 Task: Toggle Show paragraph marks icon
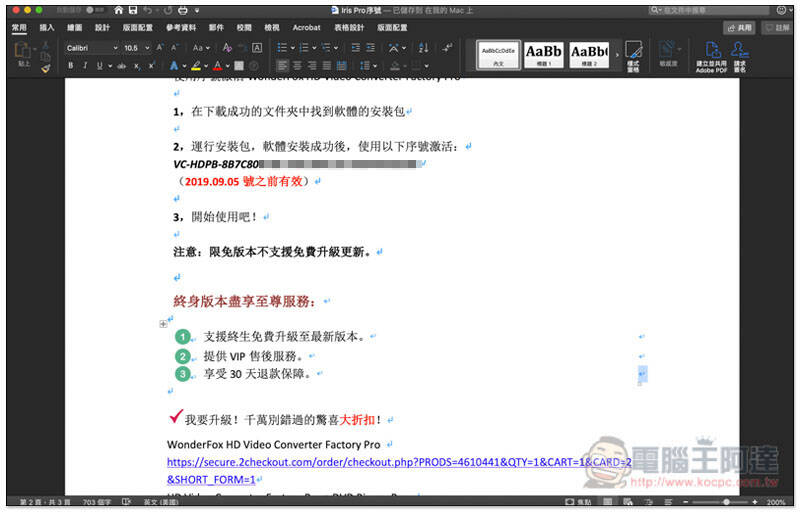pos(447,47)
